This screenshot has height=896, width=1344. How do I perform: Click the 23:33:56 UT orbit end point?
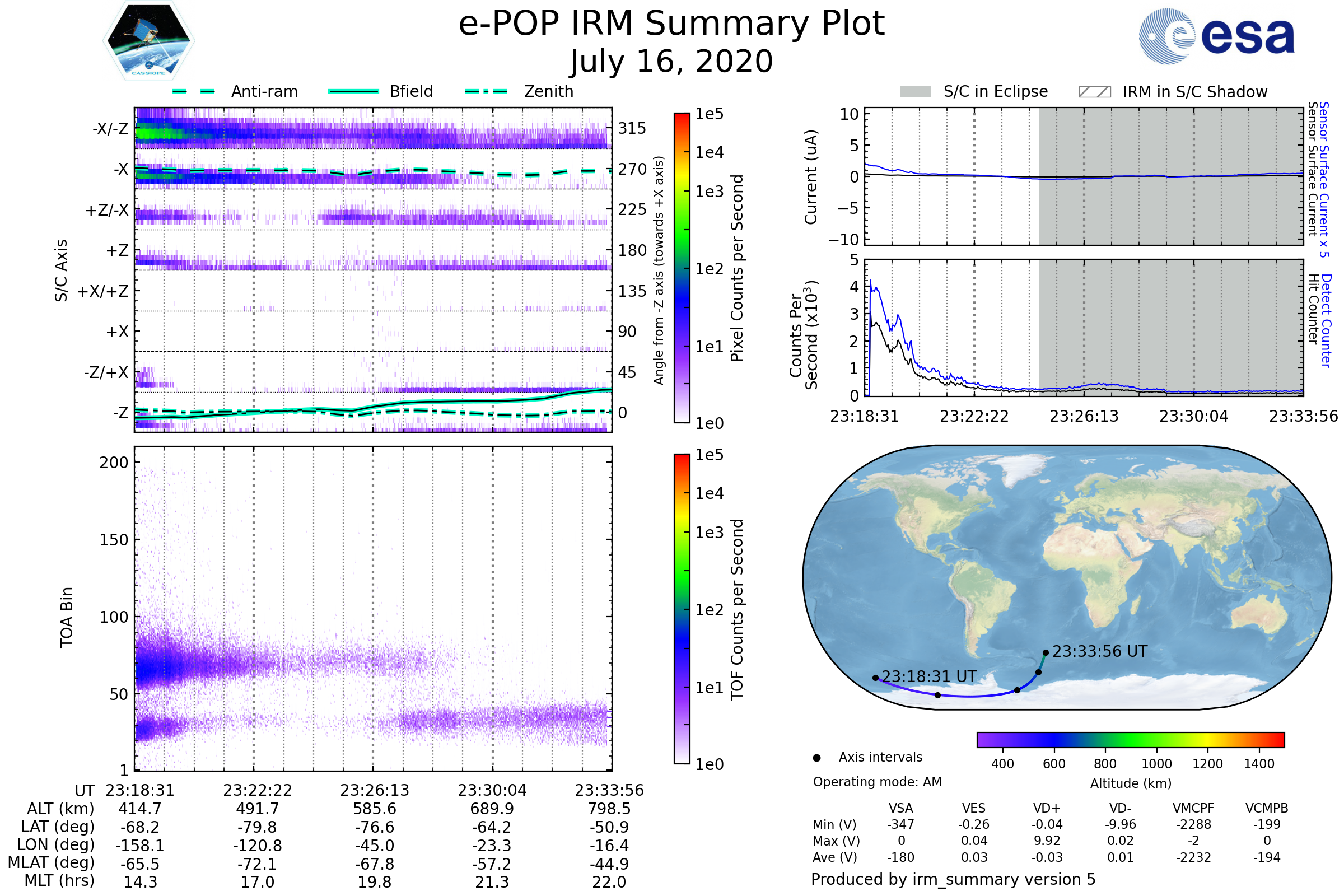[1045, 652]
